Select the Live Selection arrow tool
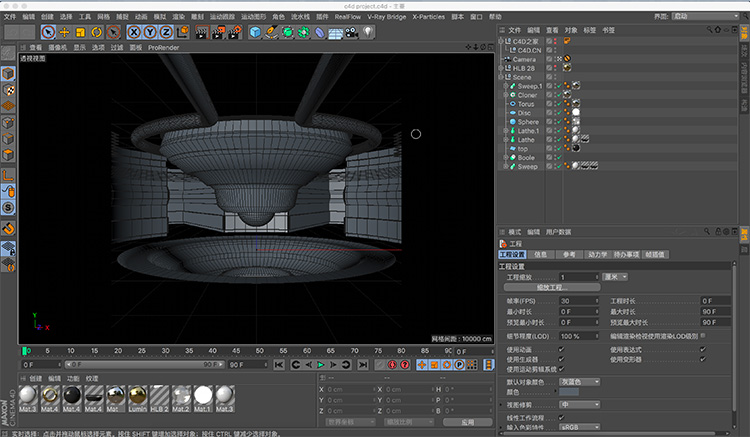The width and height of the screenshot is (750, 437). [x=48, y=32]
